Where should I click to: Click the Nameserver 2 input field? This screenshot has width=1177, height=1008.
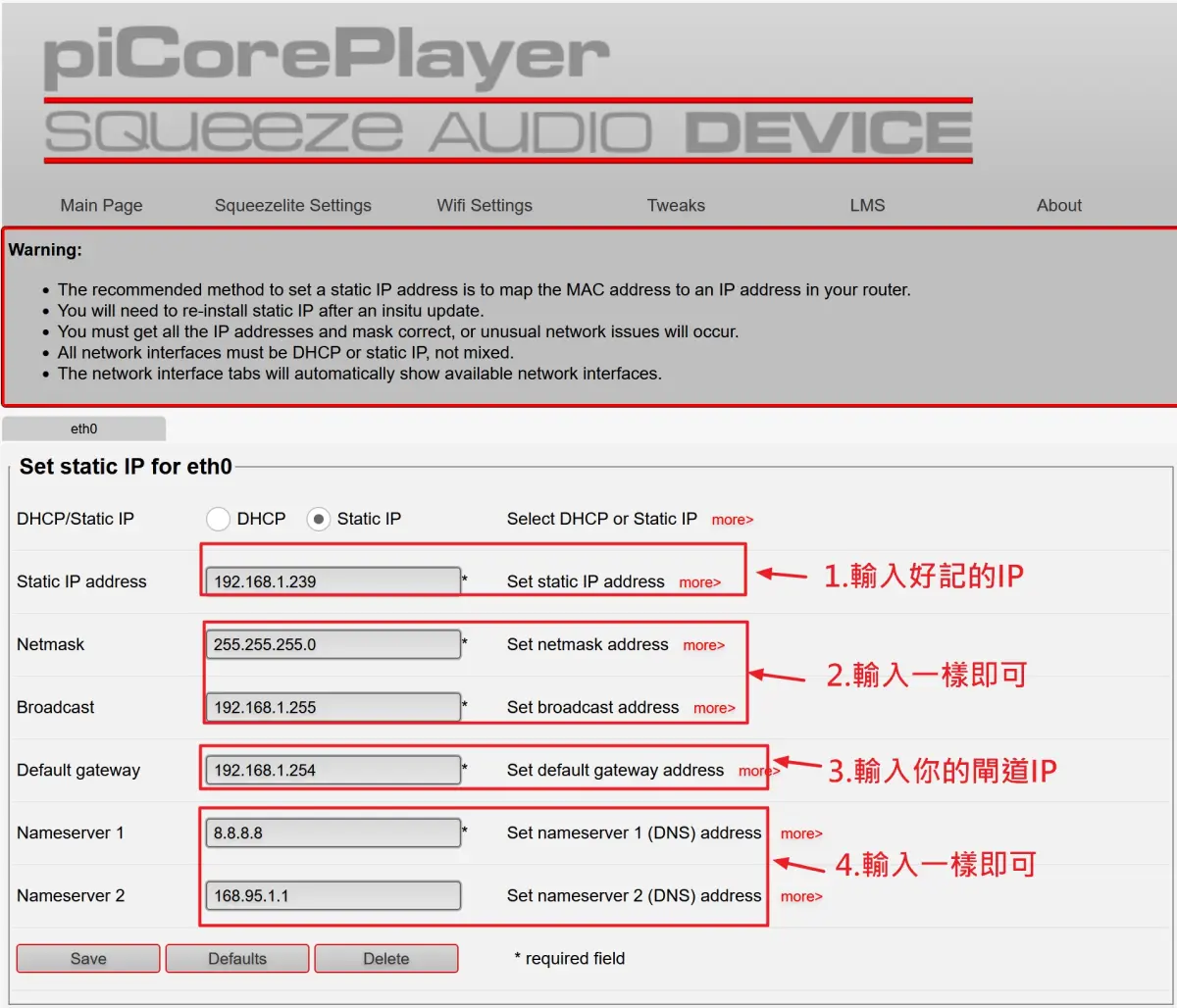pyautogui.click(x=333, y=895)
